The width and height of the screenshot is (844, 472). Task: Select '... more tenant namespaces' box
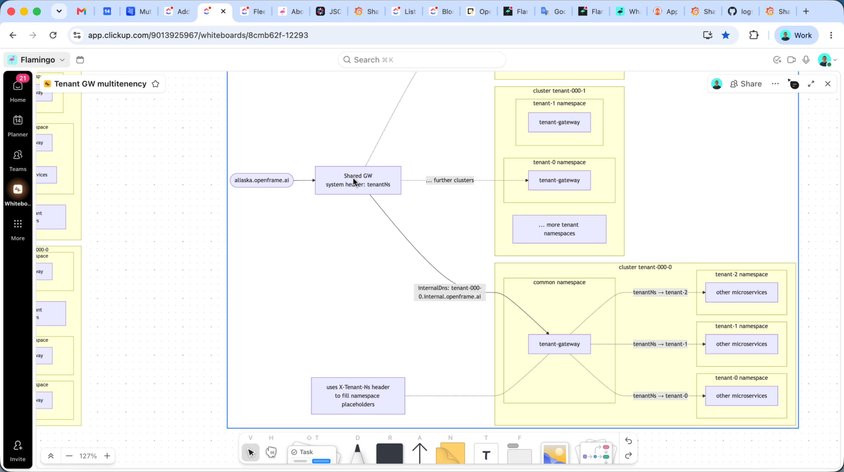pos(559,229)
